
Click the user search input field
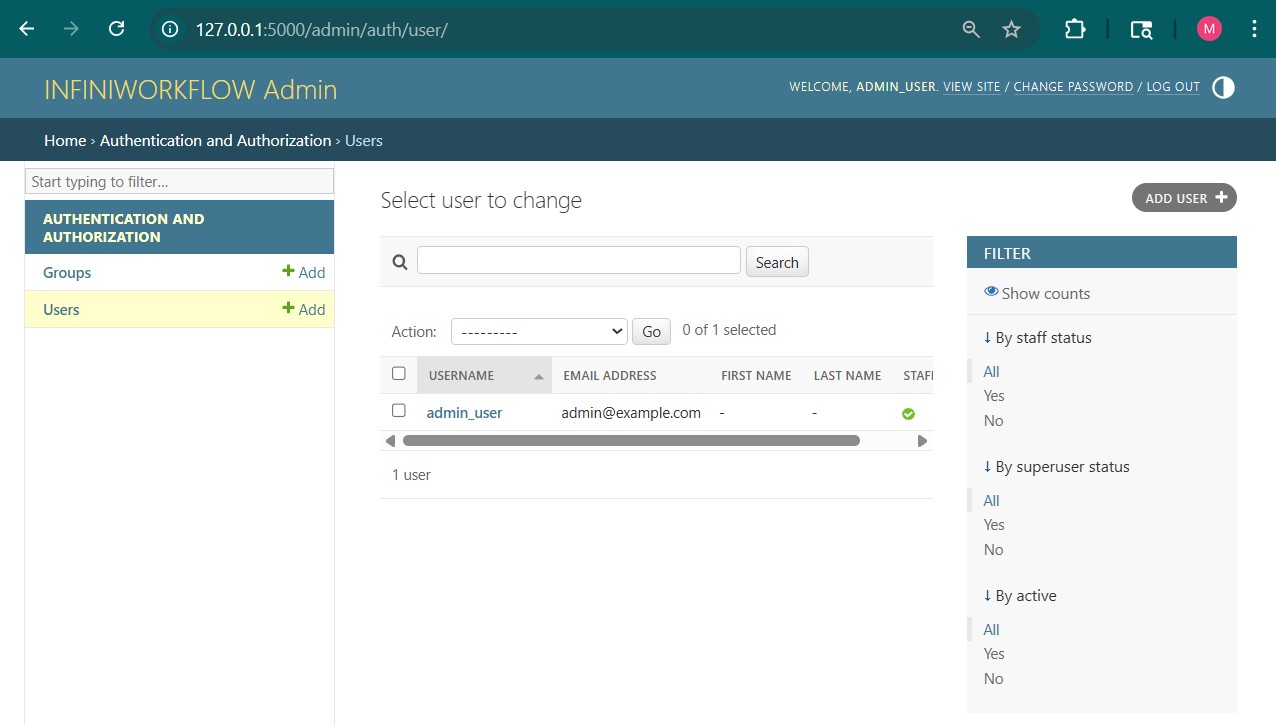point(578,260)
